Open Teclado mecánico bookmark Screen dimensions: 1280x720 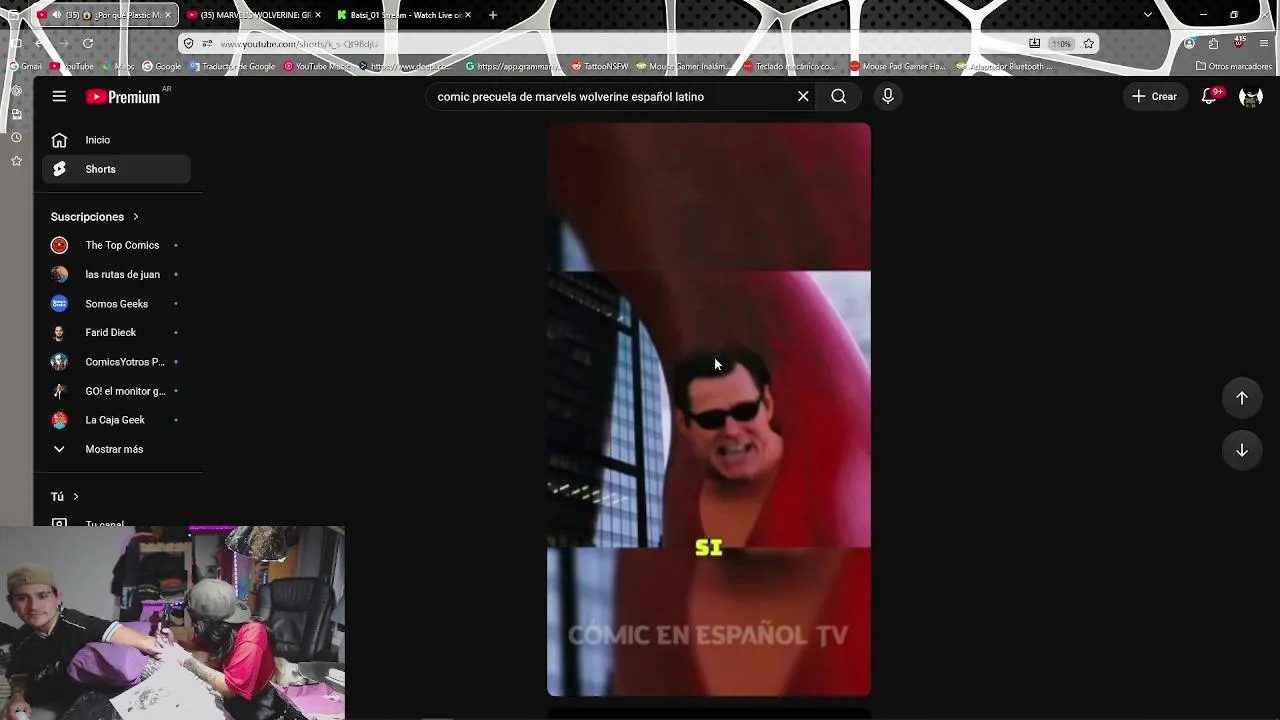click(789, 66)
